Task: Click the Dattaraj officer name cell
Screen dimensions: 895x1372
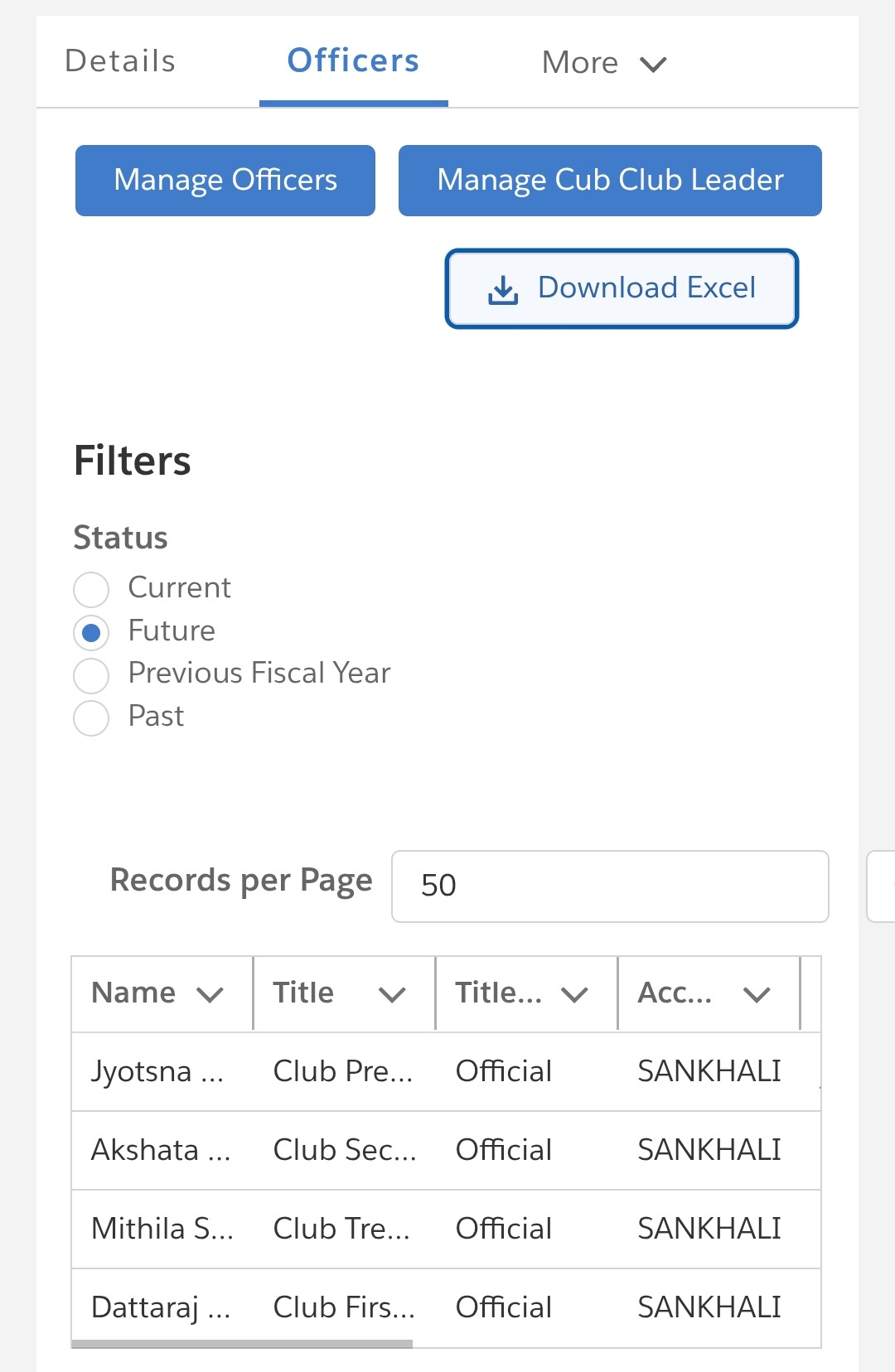Action: tap(162, 1307)
